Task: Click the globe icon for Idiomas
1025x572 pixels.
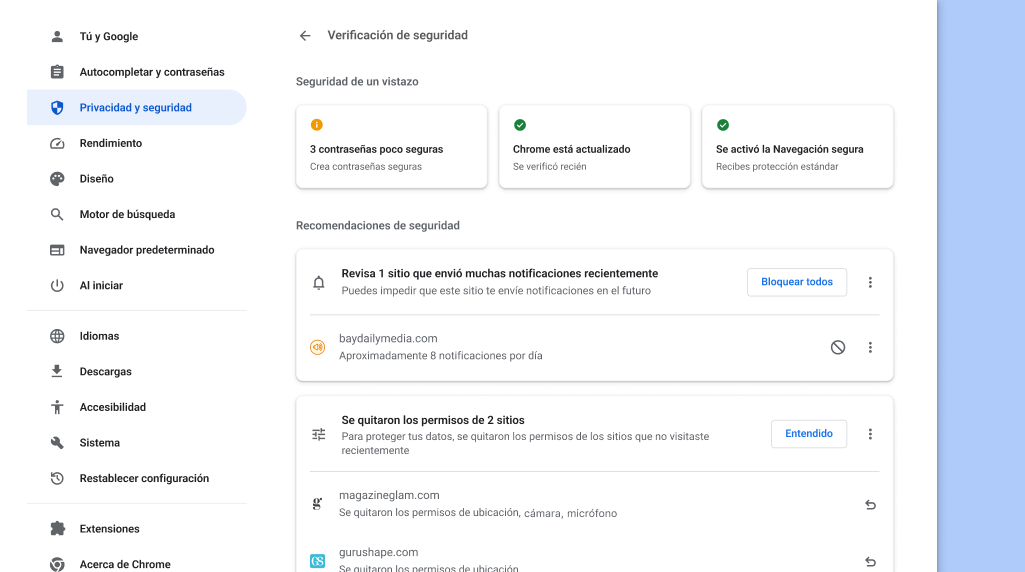Action: (x=58, y=336)
